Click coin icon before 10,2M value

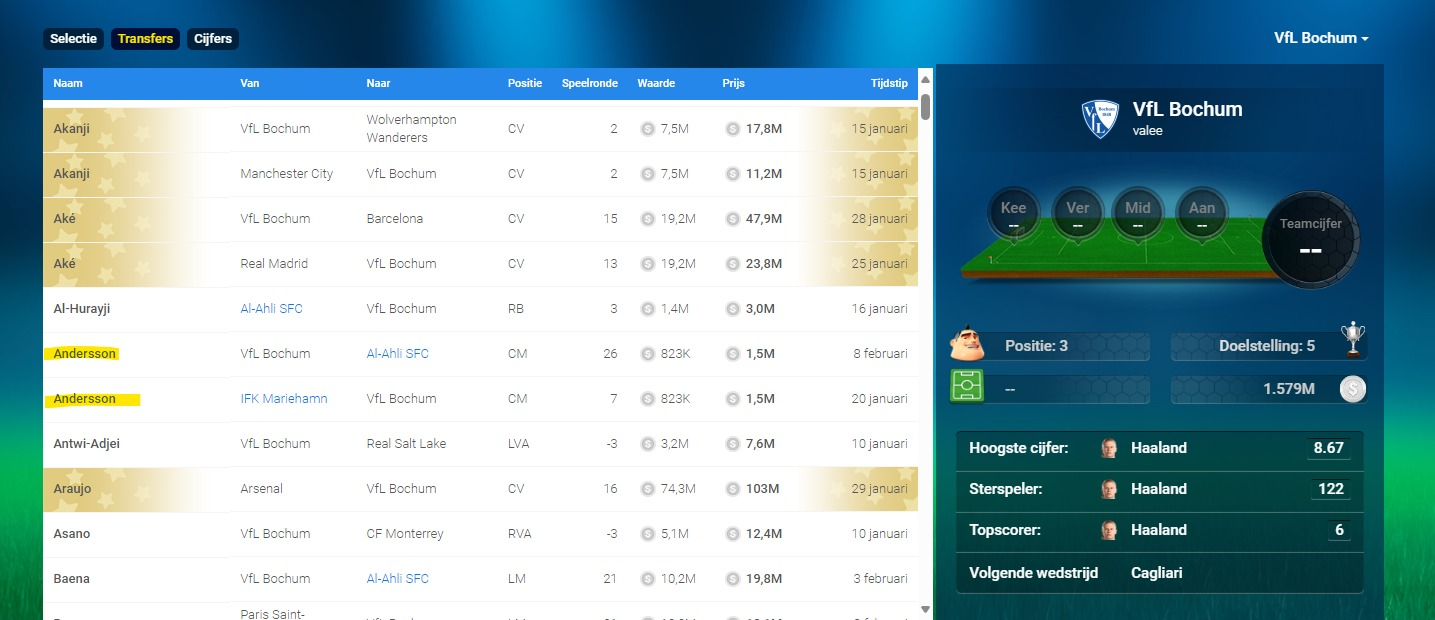pos(647,579)
